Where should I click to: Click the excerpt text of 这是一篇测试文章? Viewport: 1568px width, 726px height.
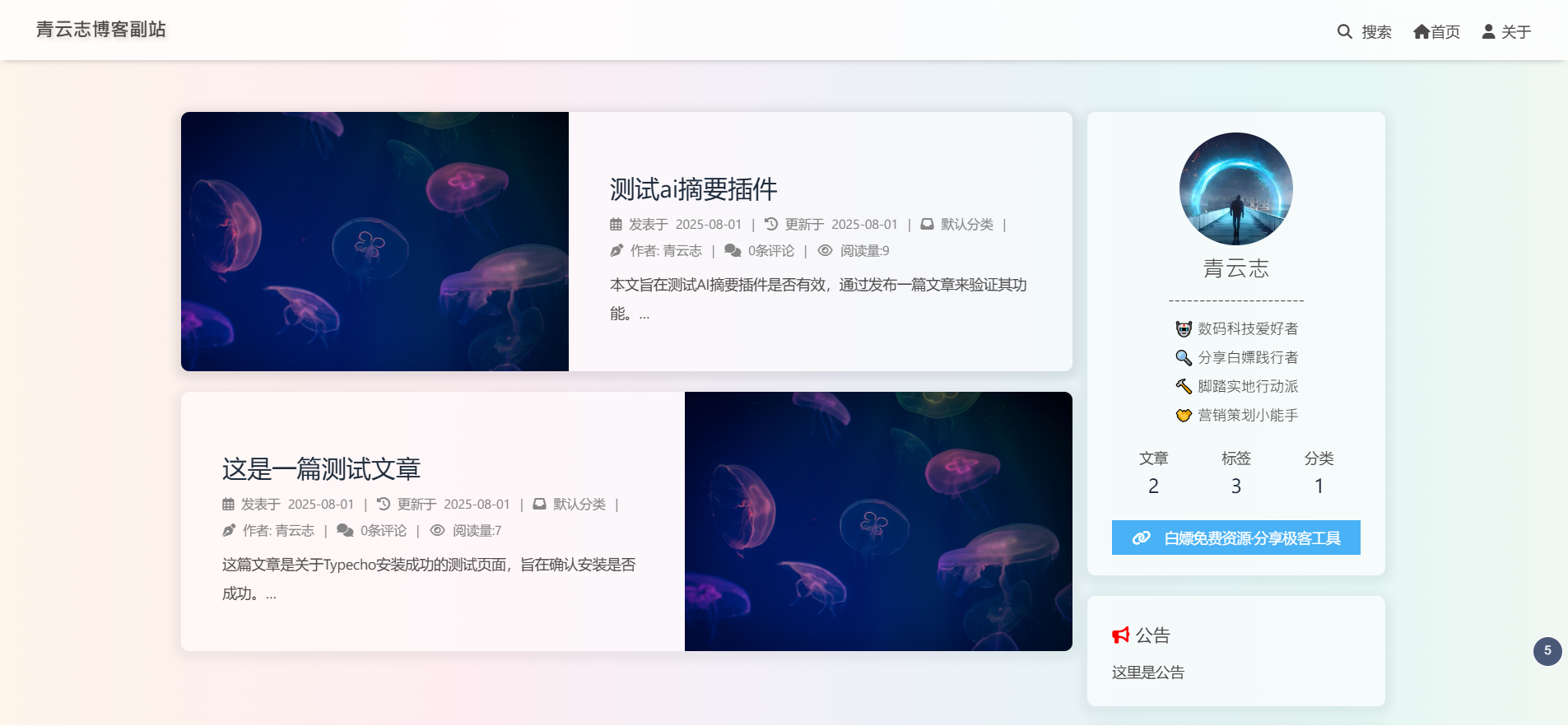[429, 579]
